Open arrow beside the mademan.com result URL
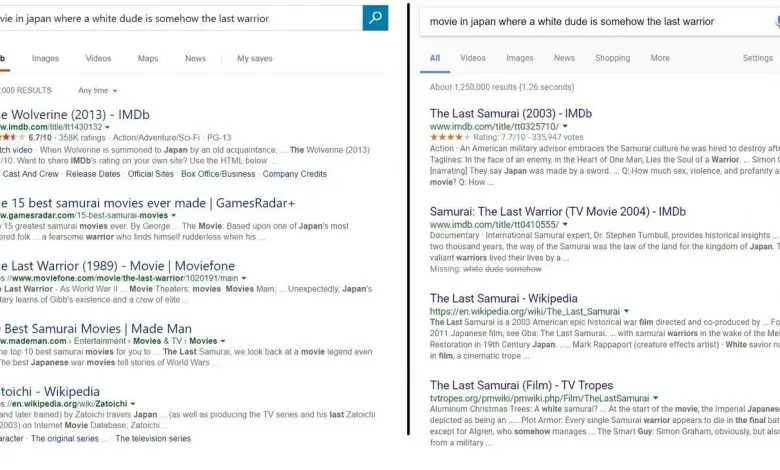Screen dimensions: 780x470 click(x=222, y=341)
